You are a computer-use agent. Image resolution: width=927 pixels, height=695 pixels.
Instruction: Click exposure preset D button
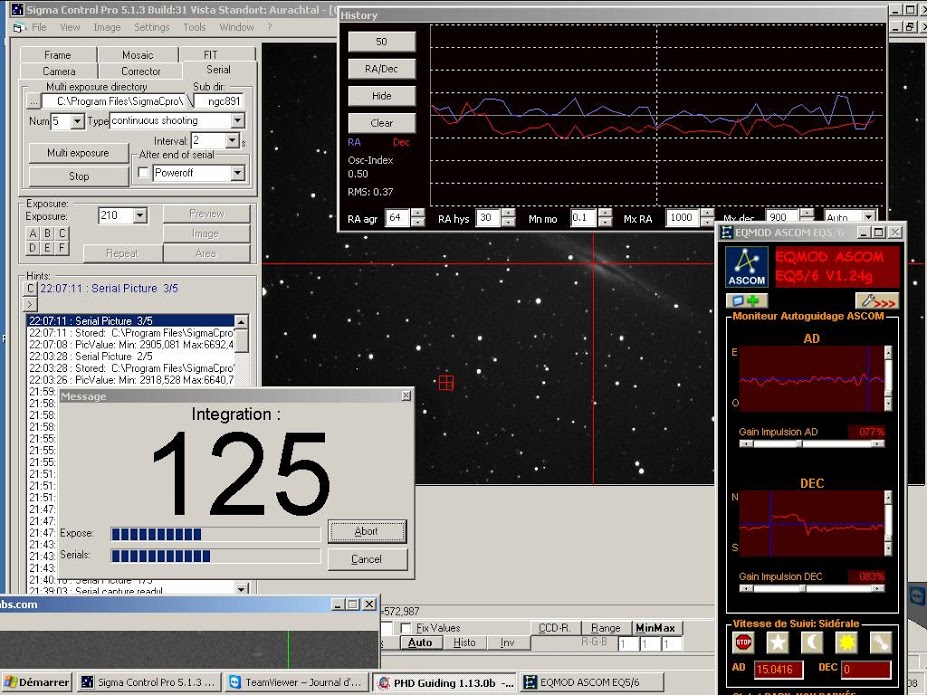coord(33,248)
